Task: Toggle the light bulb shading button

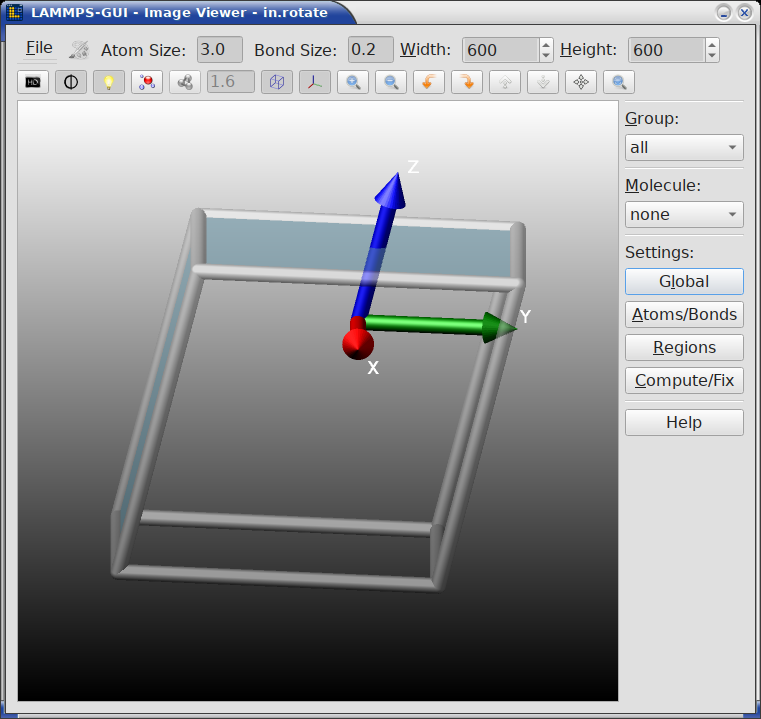Action: point(109,82)
